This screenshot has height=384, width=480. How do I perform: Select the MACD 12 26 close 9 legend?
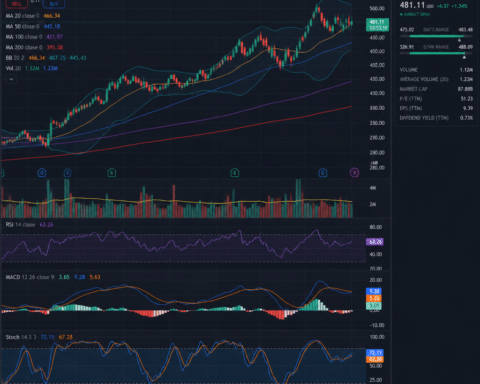click(53, 277)
